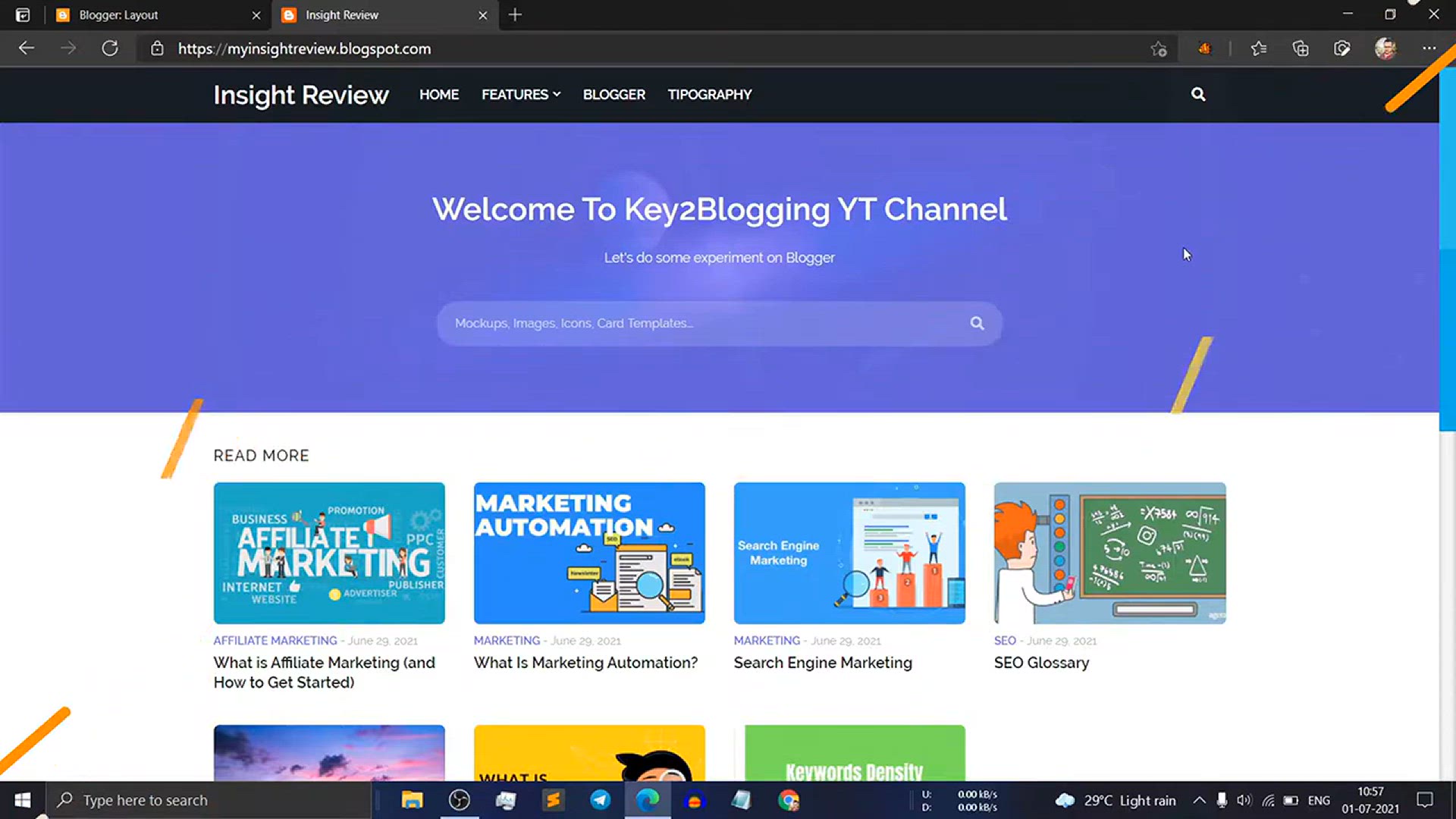The width and height of the screenshot is (1456, 819).
Task: Click the battery tray icon
Action: click(1291, 800)
